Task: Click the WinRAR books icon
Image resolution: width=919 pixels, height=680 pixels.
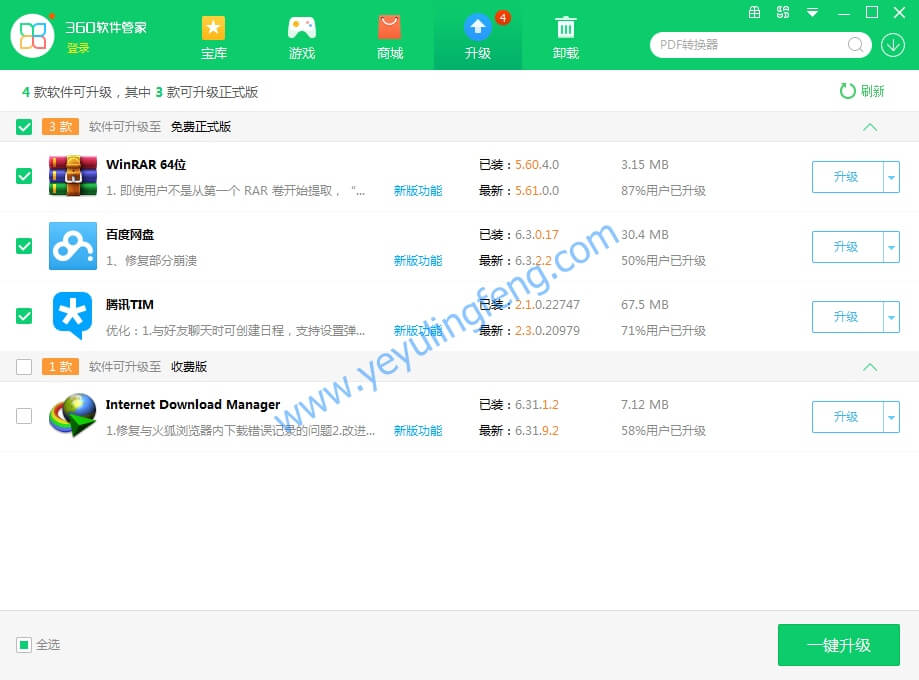Action: (73, 176)
